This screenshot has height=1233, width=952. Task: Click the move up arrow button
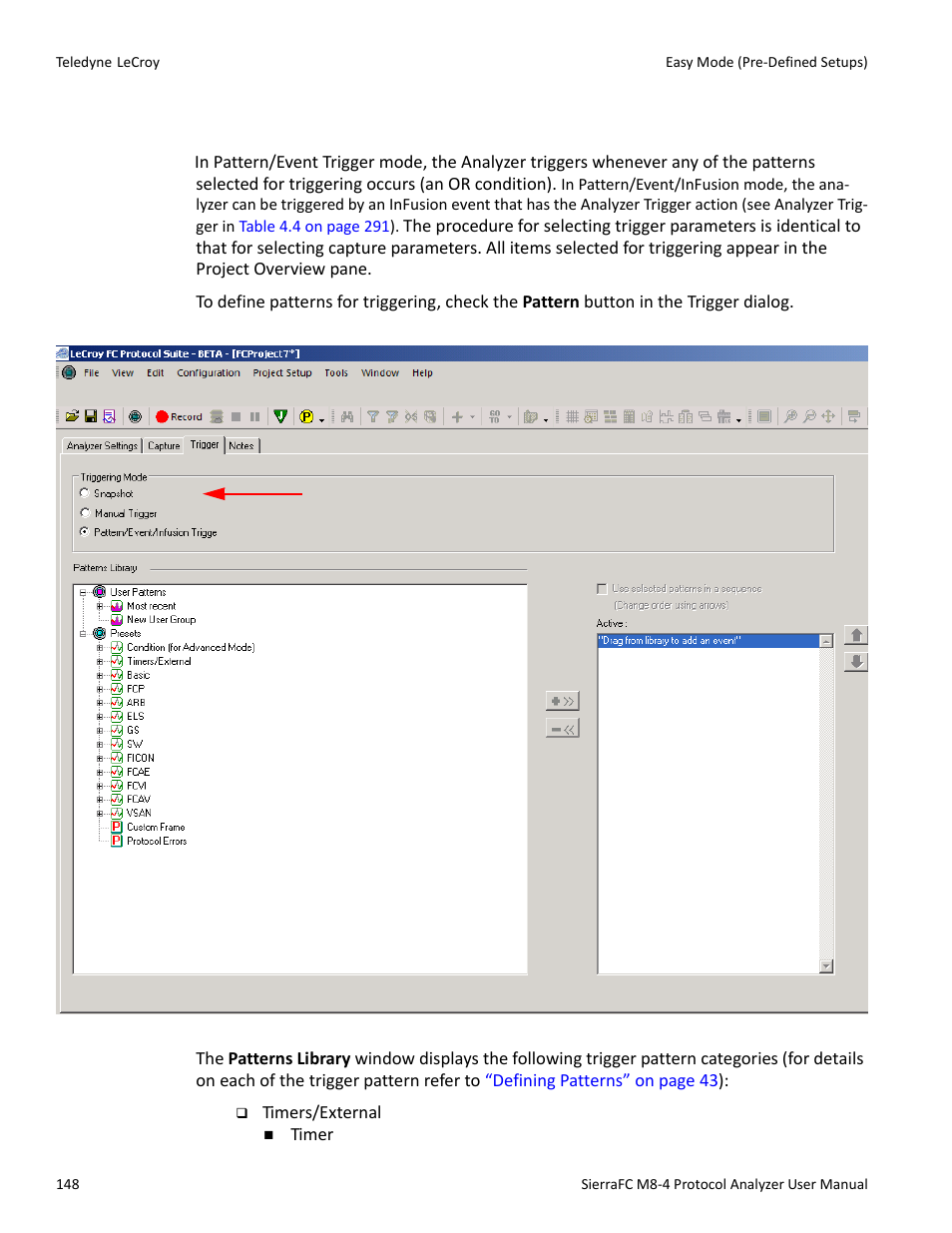coord(855,635)
